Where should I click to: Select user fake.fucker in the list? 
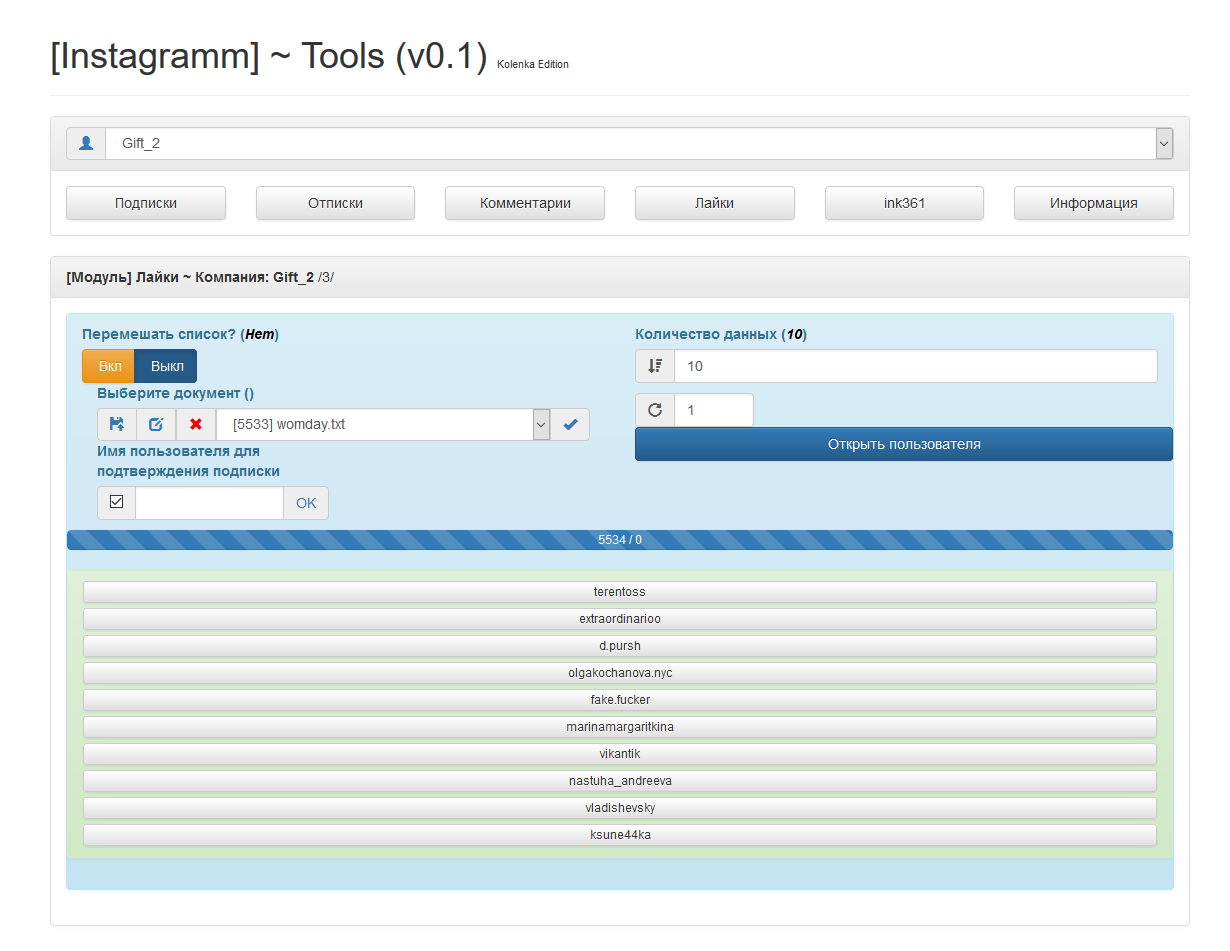tap(620, 700)
